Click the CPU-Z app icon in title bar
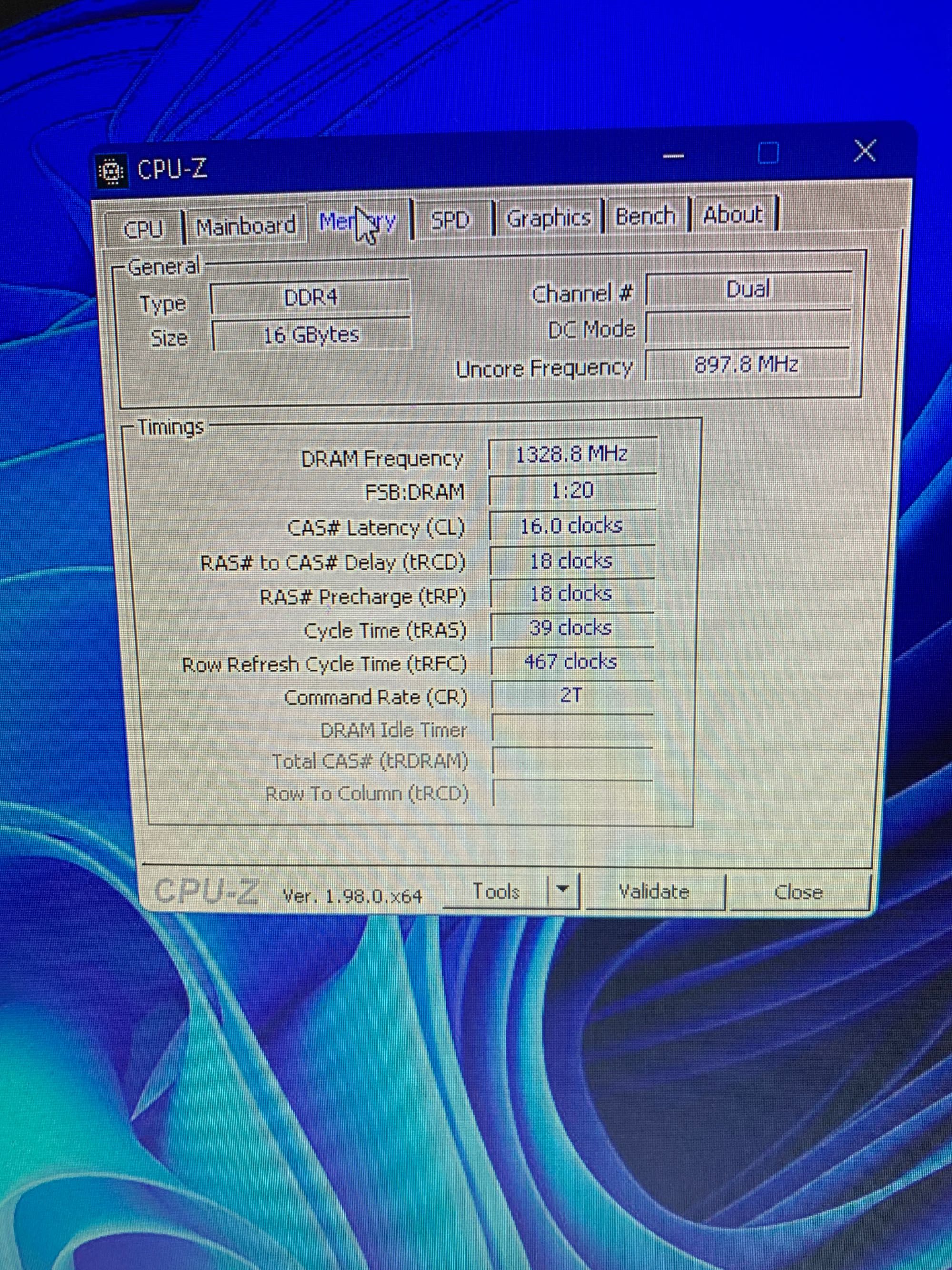 111,171
